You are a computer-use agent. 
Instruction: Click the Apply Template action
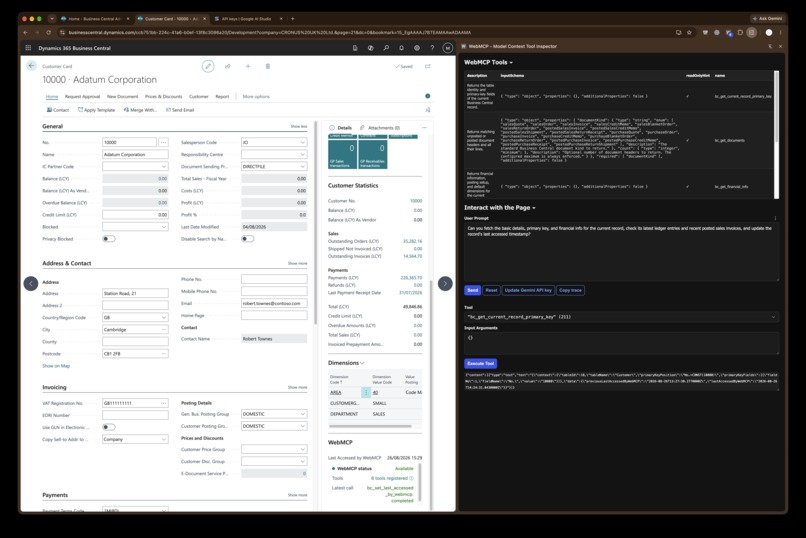pos(96,110)
